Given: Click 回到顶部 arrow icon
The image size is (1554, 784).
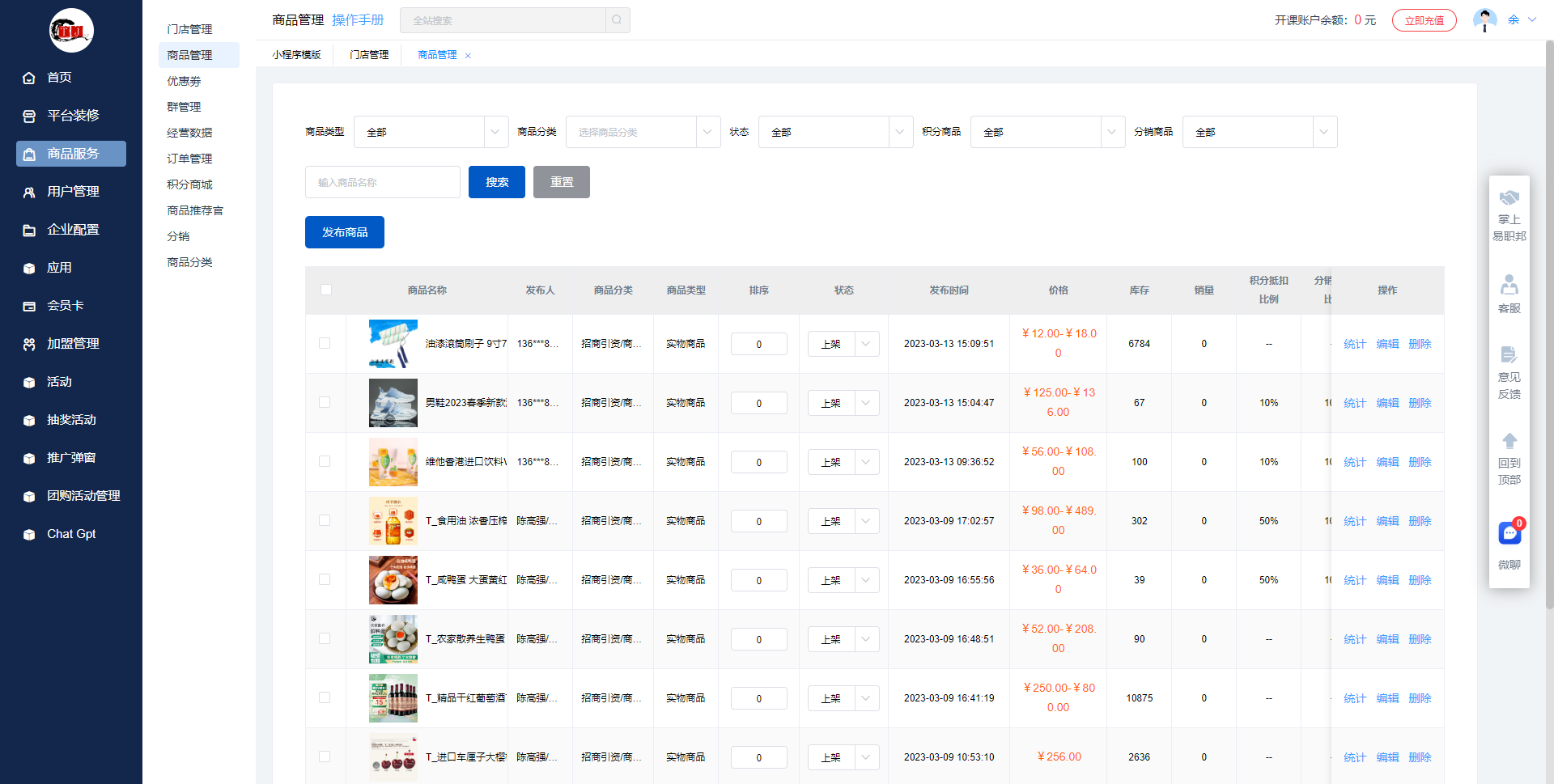Looking at the screenshot, I should [x=1509, y=442].
